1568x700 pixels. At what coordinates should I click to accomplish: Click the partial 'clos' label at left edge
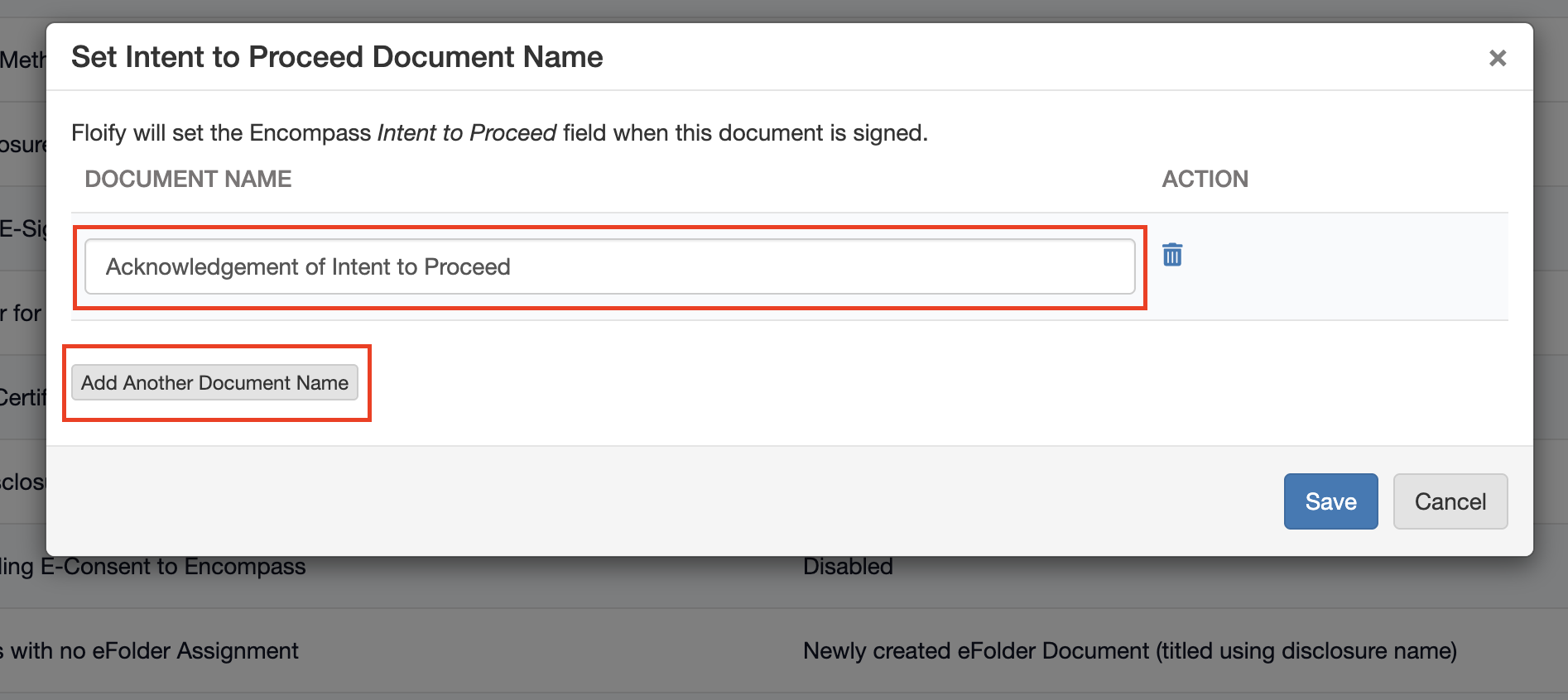pos(22,482)
